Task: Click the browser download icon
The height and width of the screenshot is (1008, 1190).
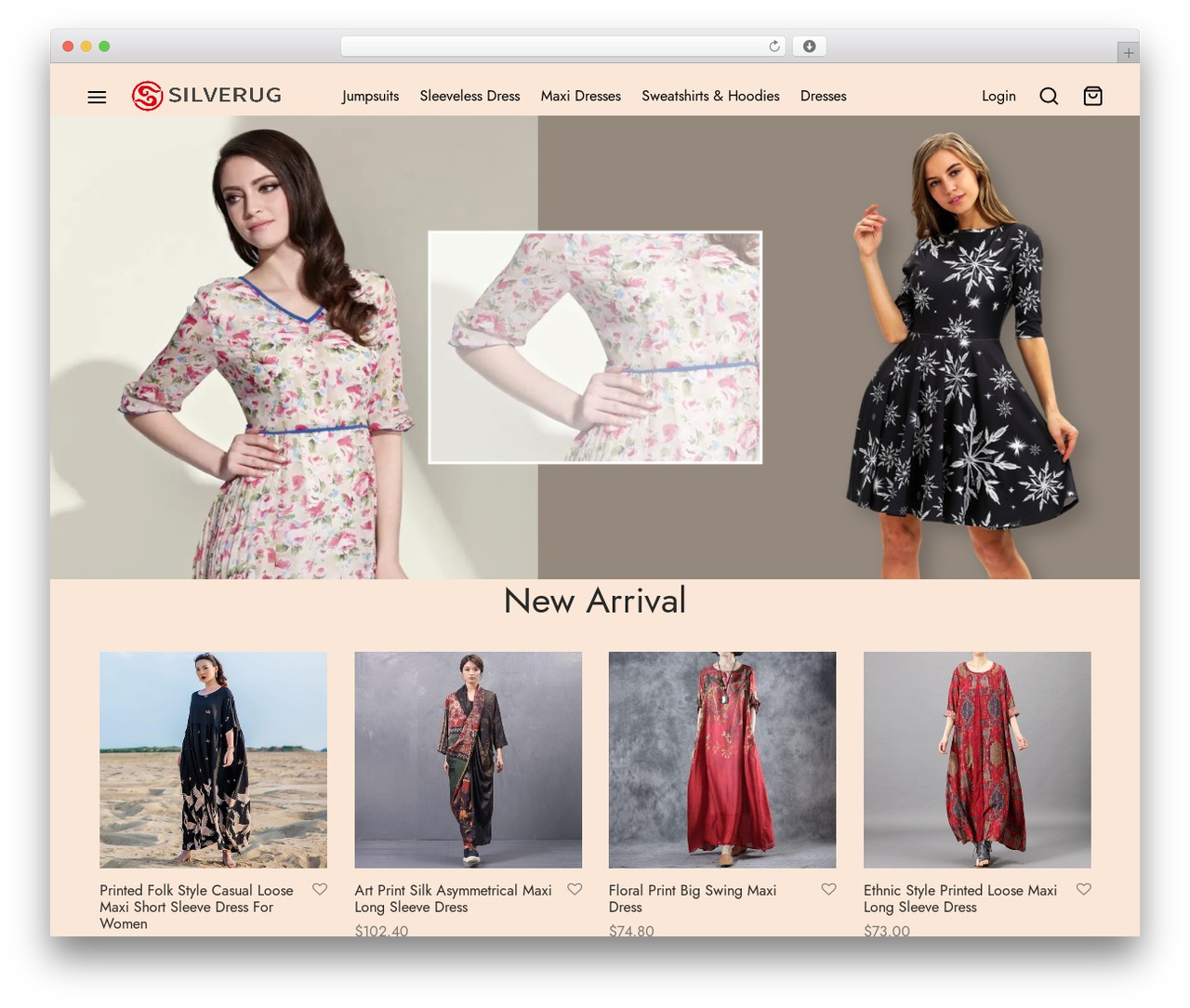Action: (x=809, y=46)
